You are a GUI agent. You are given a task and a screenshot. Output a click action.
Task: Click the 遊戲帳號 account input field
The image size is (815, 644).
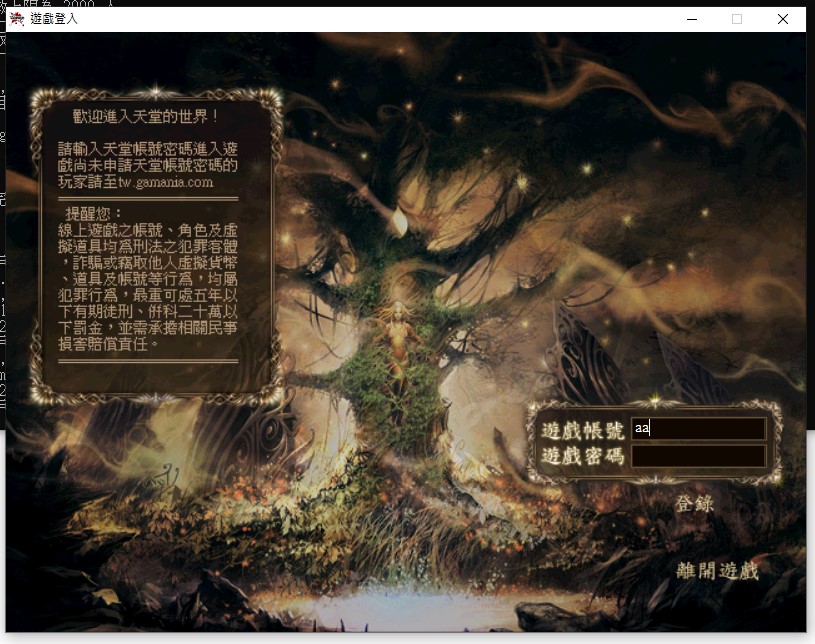698,429
